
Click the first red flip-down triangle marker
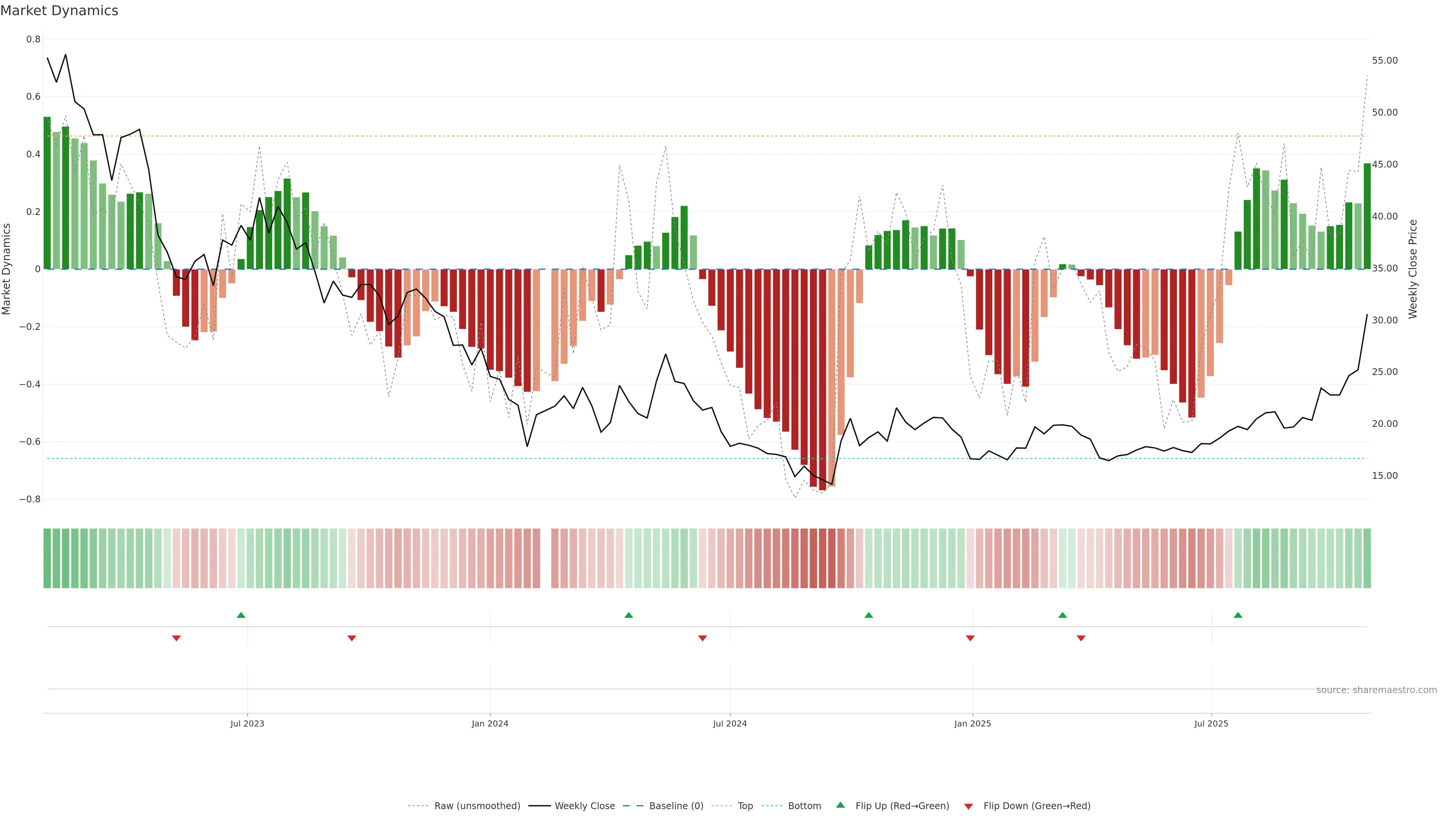176,638
